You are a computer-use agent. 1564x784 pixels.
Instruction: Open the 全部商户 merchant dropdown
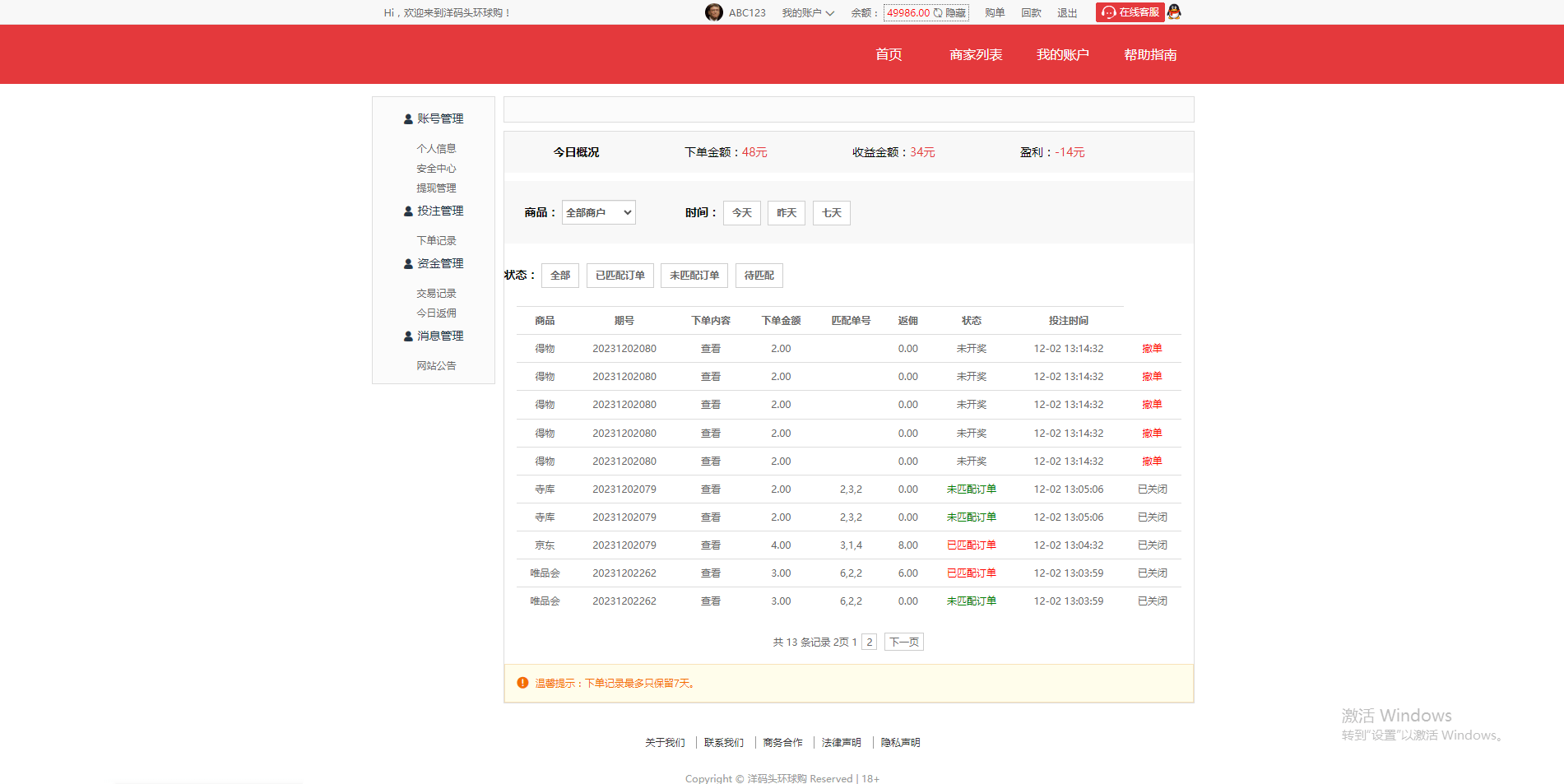pyautogui.click(x=598, y=211)
